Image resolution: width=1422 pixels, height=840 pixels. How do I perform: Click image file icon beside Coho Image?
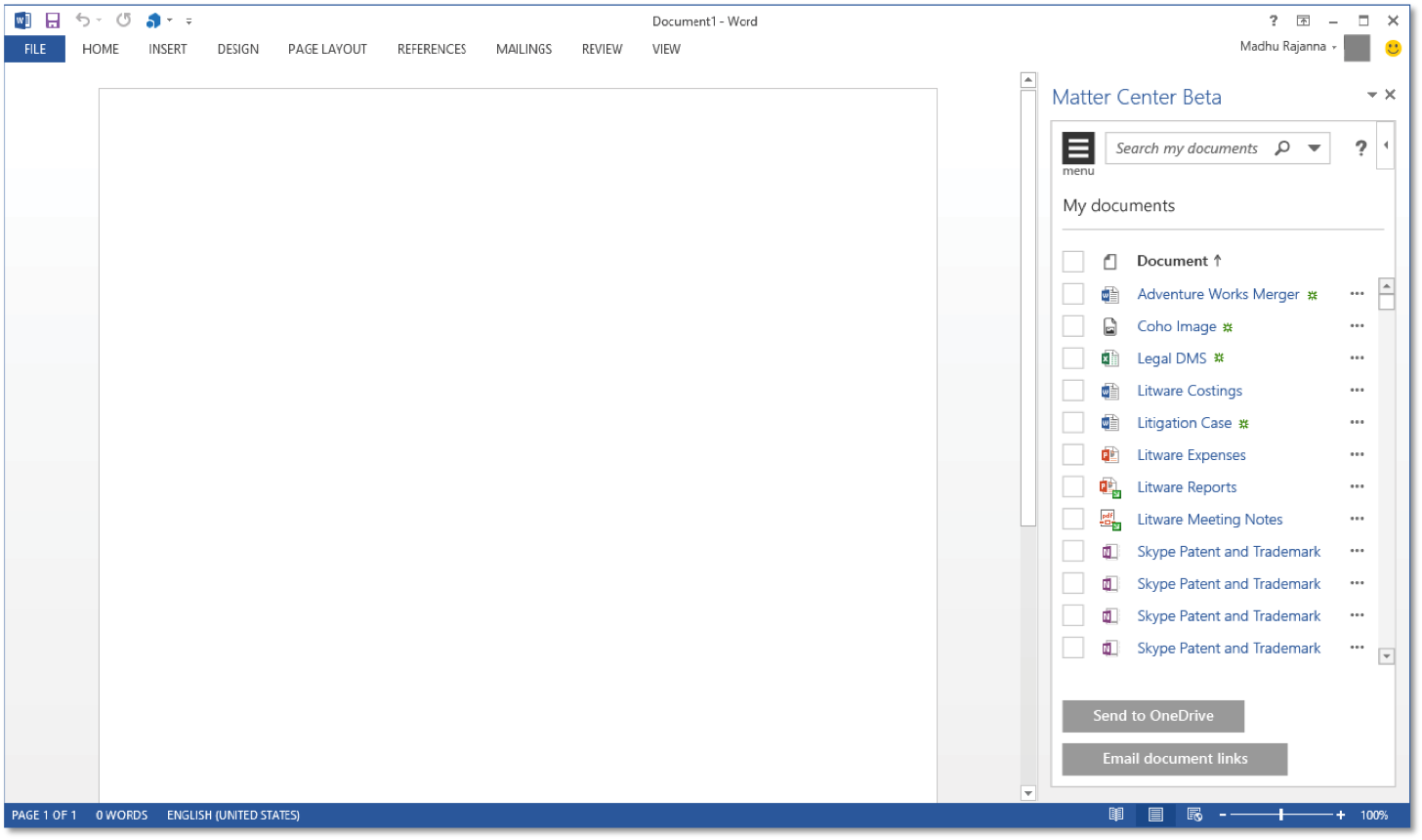(1109, 326)
